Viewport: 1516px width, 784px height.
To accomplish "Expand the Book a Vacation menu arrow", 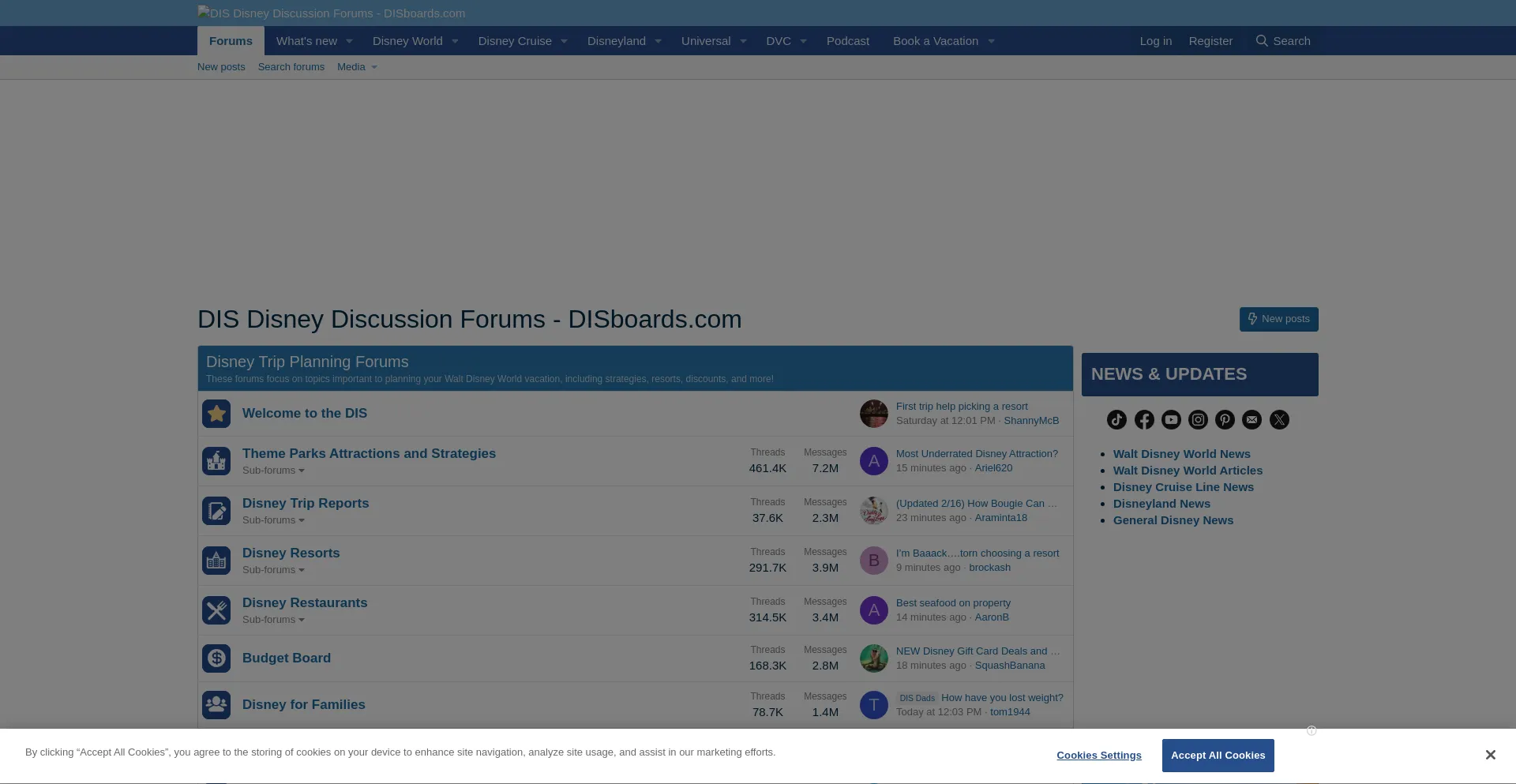I will pos(991,41).
